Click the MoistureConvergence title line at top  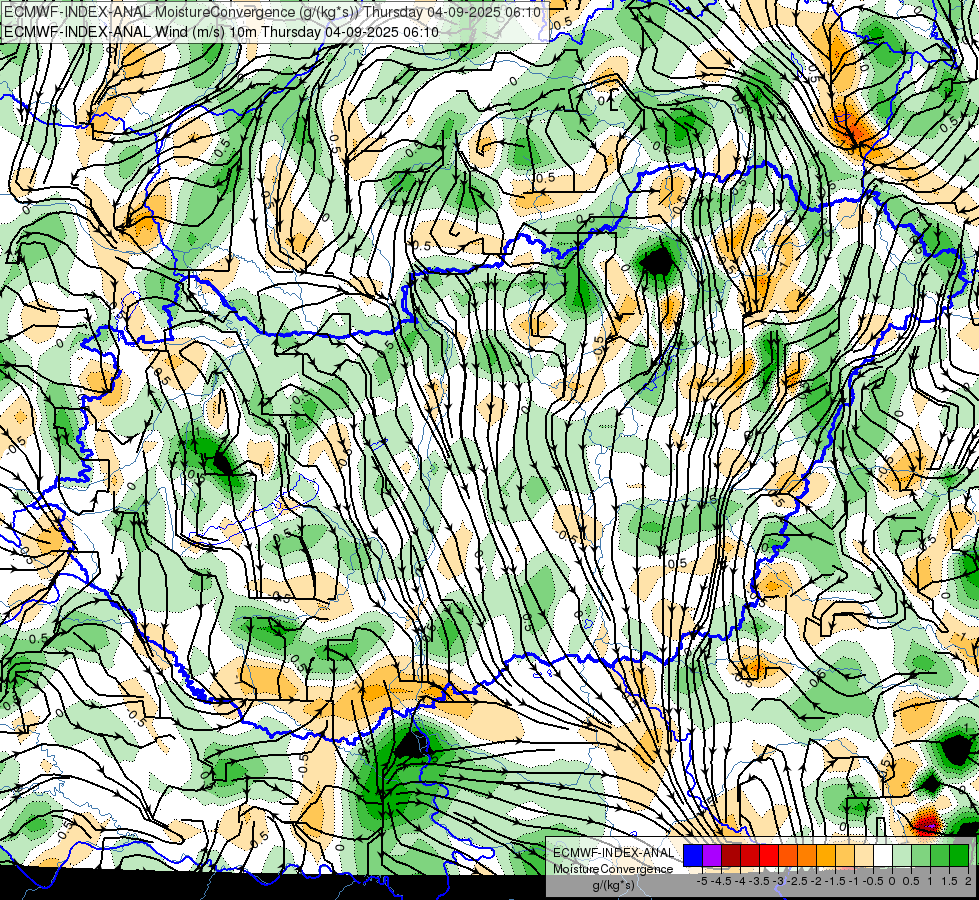[x=273, y=12]
